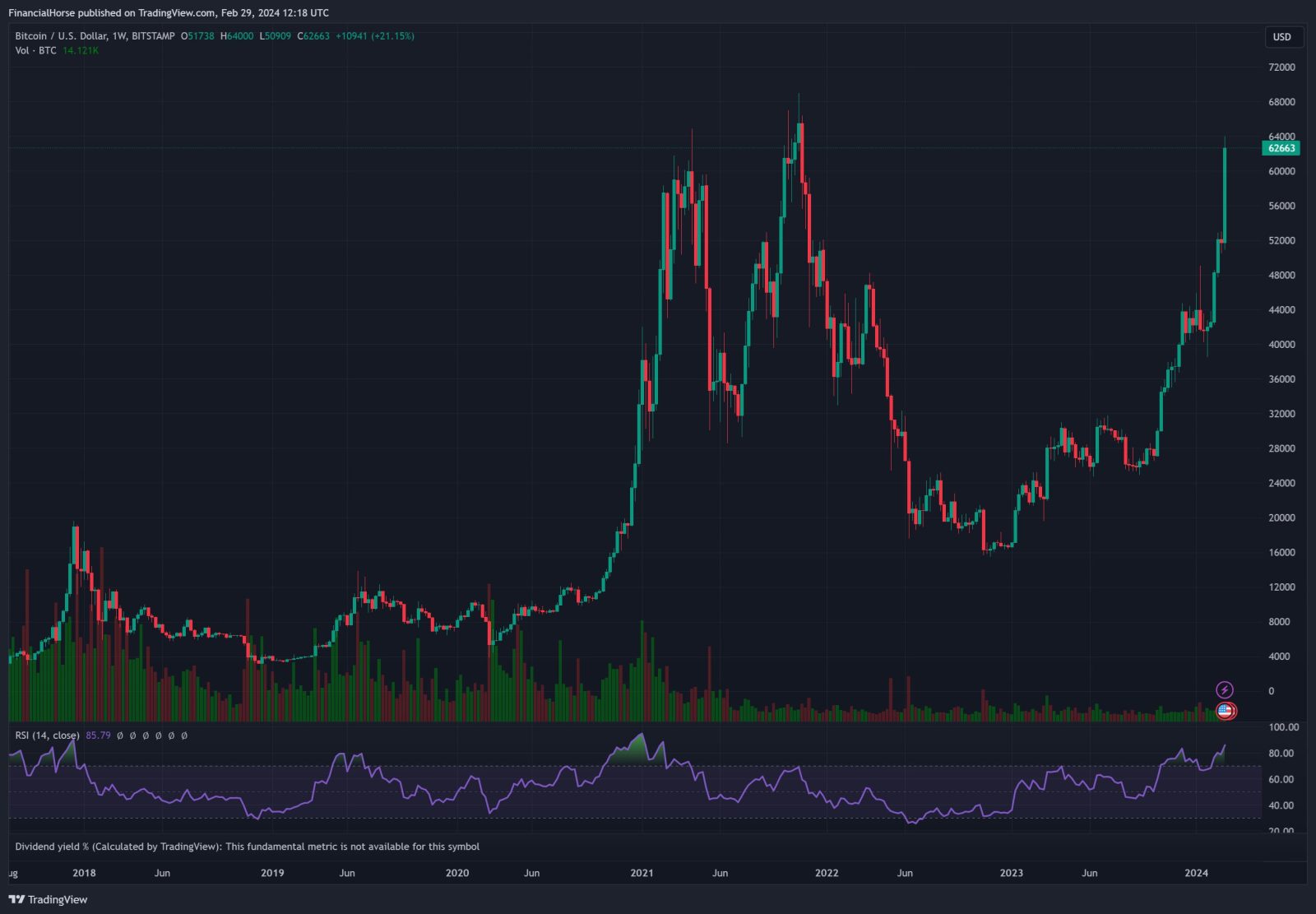Click the 2023 time axis label
The height and width of the screenshot is (914, 1316).
(1011, 873)
